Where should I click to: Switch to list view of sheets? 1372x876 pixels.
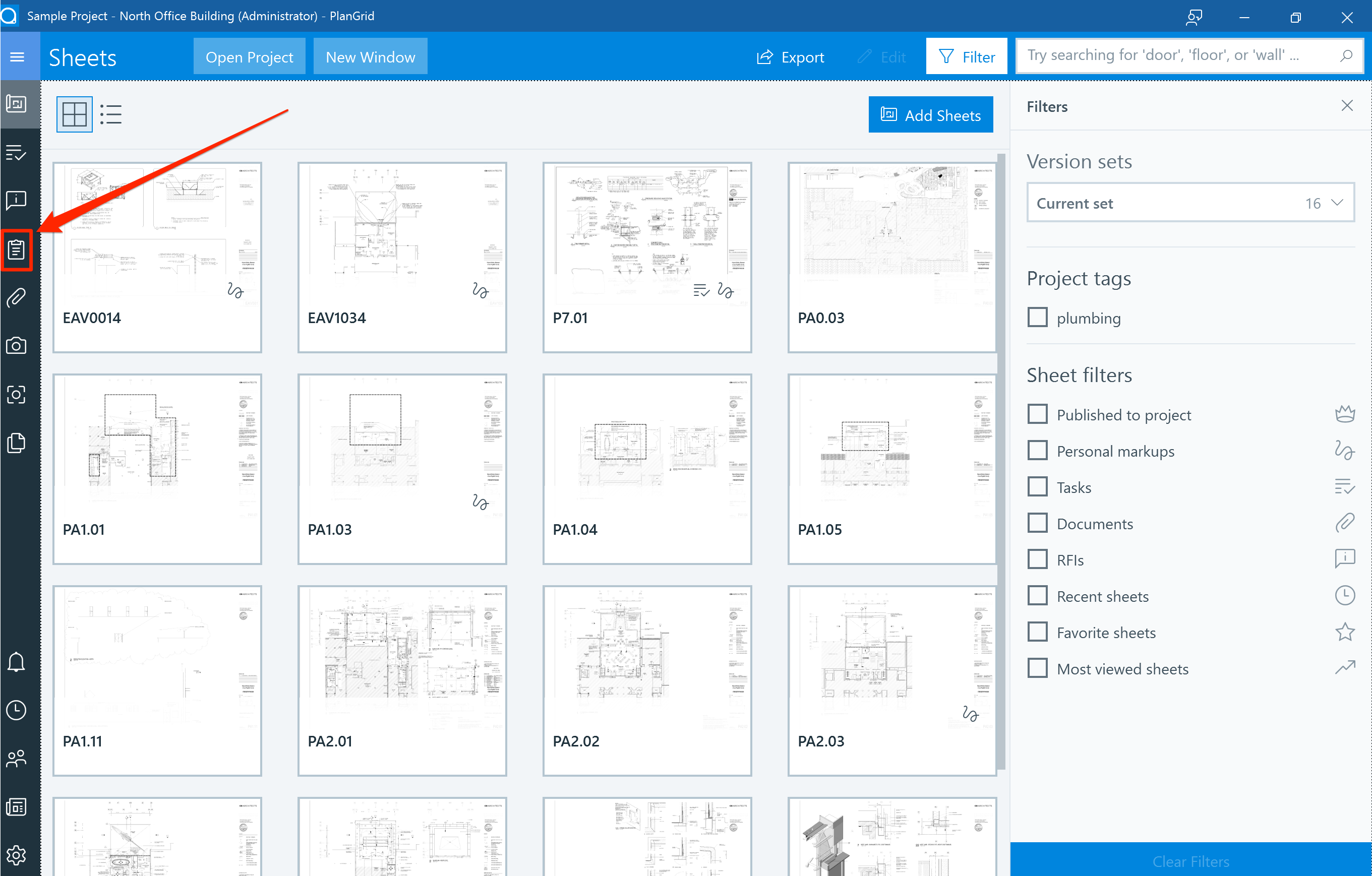pos(111,114)
